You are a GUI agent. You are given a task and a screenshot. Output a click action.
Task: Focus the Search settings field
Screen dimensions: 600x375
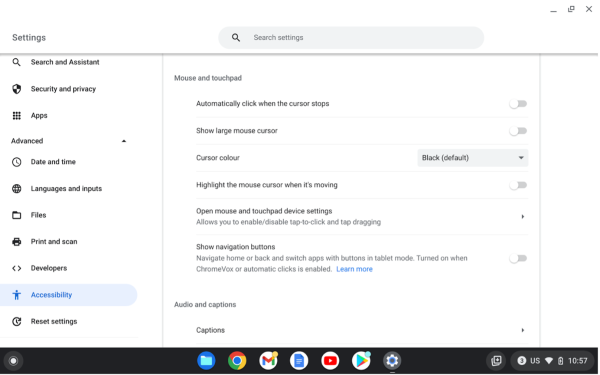pos(351,38)
